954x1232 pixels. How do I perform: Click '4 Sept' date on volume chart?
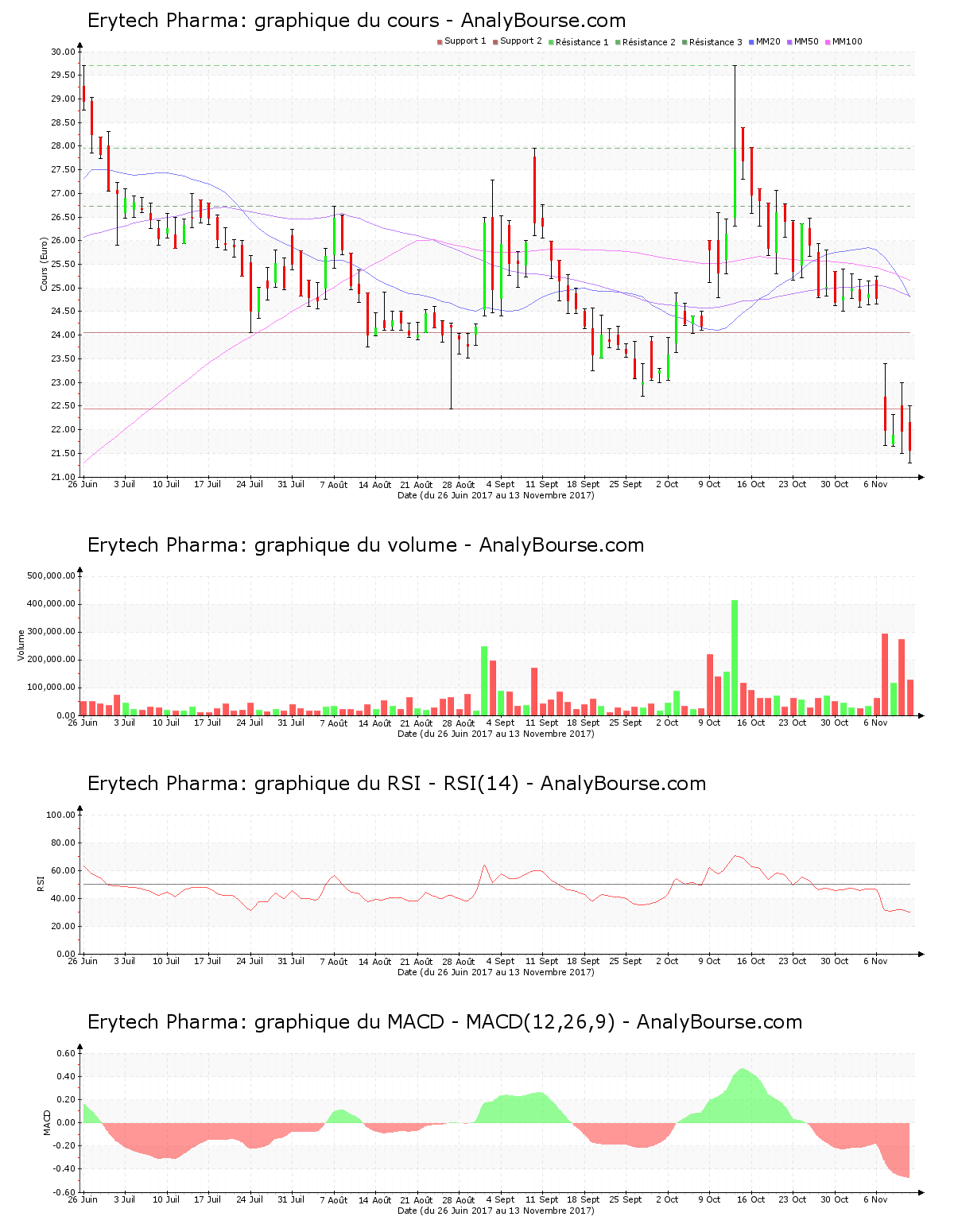pyautogui.click(x=500, y=723)
